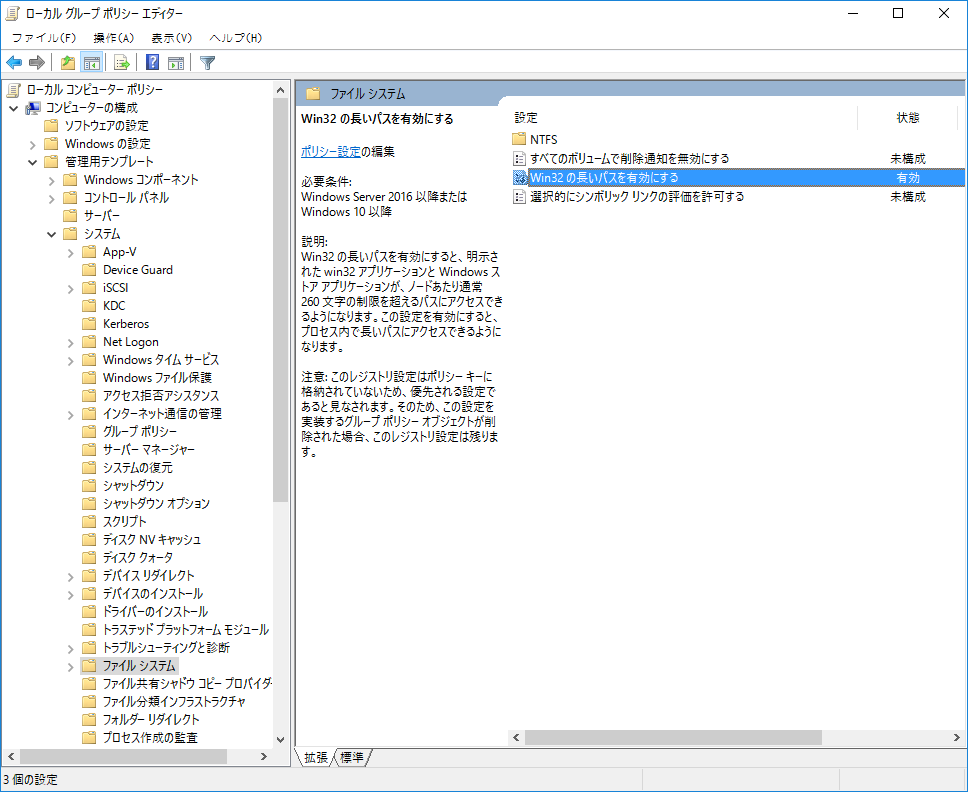Open Help via the blue question mark icon
This screenshot has height=792, width=968.
(x=153, y=62)
